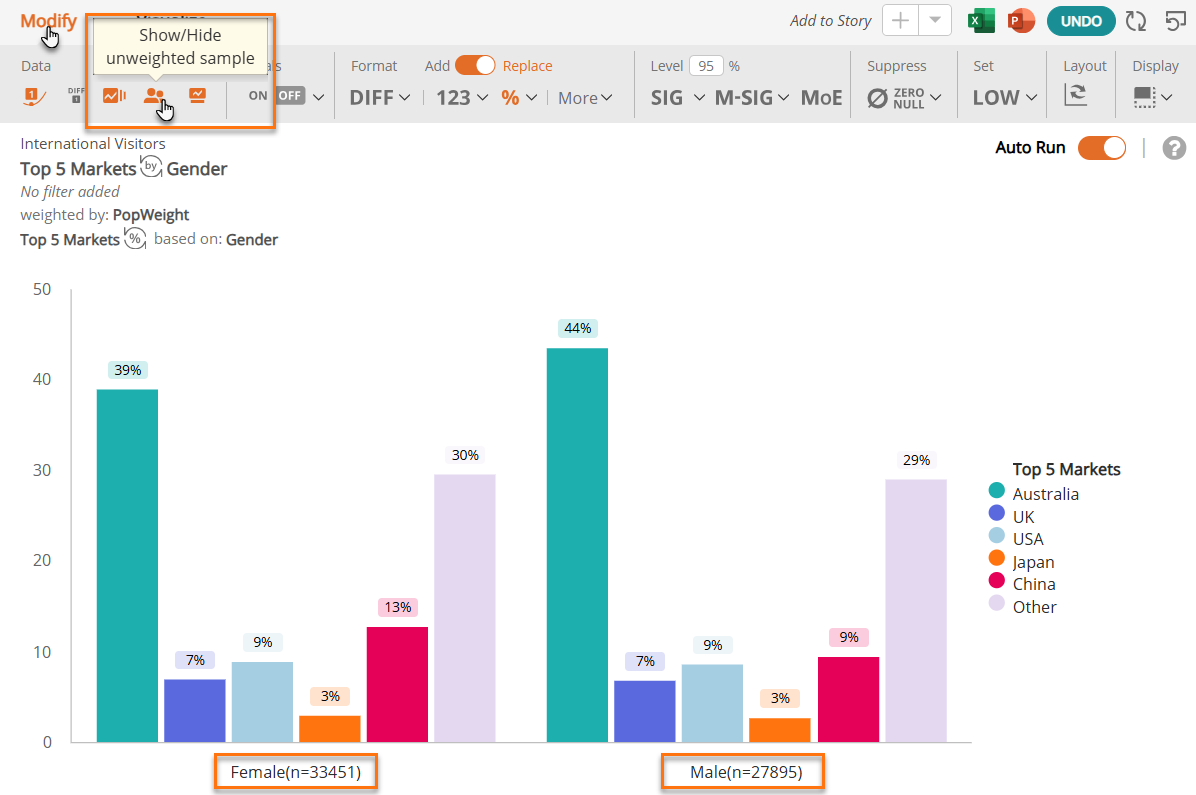Click the refresh arrows icon beside UNDO
The height and width of the screenshot is (795, 1196).
point(1136,21)
